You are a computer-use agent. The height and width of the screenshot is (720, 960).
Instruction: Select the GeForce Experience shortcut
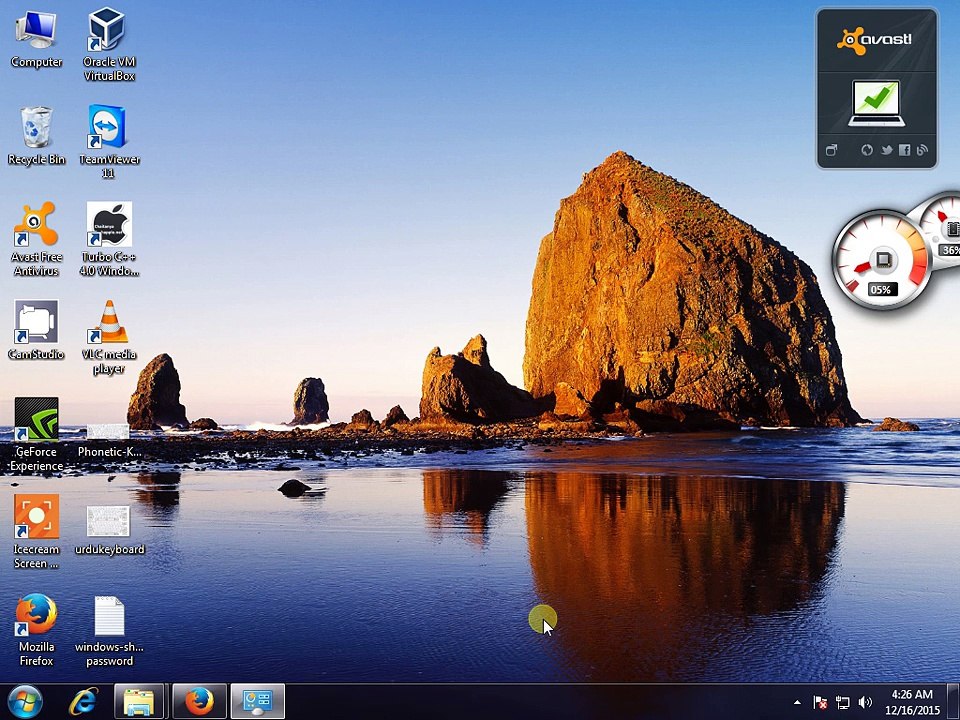tap(36, 420)
